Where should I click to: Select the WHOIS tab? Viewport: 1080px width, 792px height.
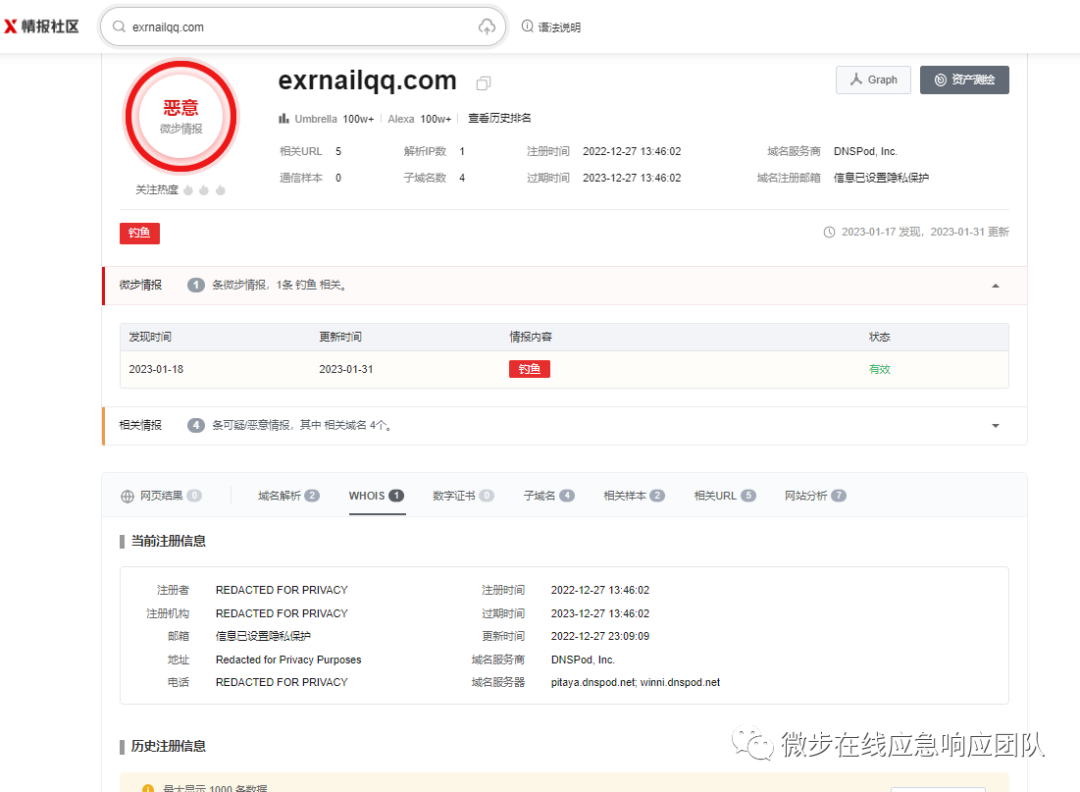[x=377, y=496]
